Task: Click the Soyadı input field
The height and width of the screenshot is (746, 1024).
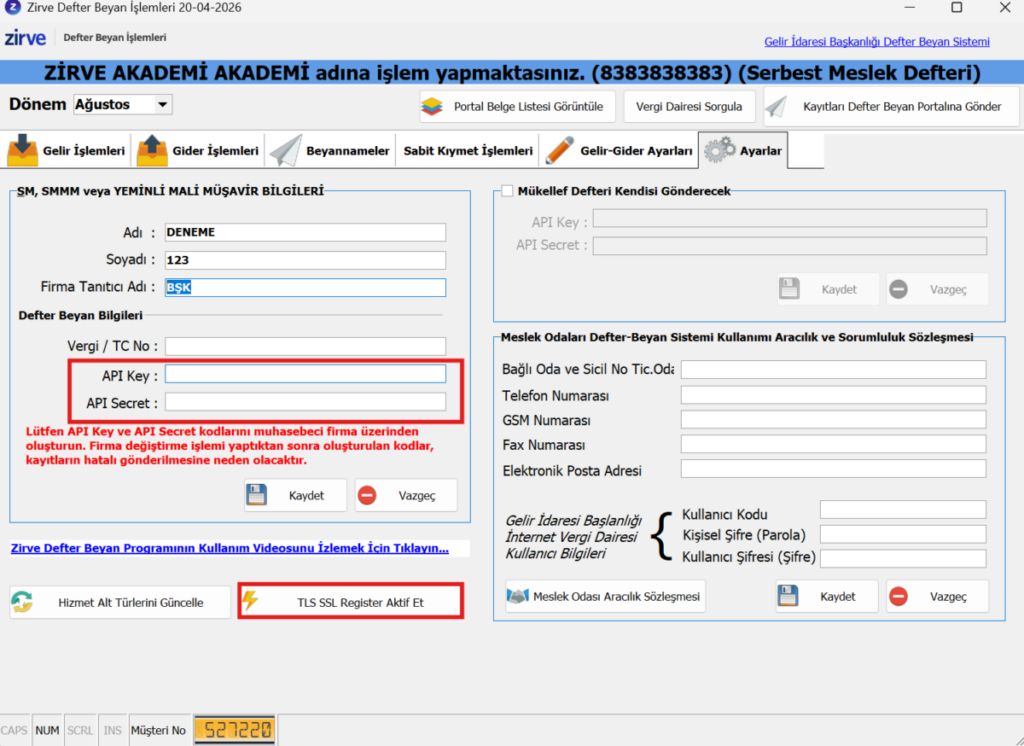Action: 305,260
